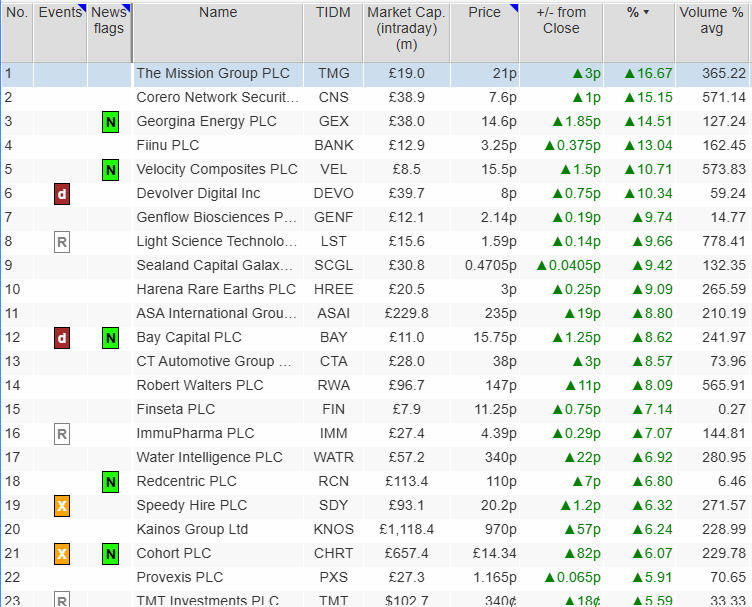Screen dimensions: 752x607
Task: Click change value 0.375p for Fiinu
Action: pos(573,145)
